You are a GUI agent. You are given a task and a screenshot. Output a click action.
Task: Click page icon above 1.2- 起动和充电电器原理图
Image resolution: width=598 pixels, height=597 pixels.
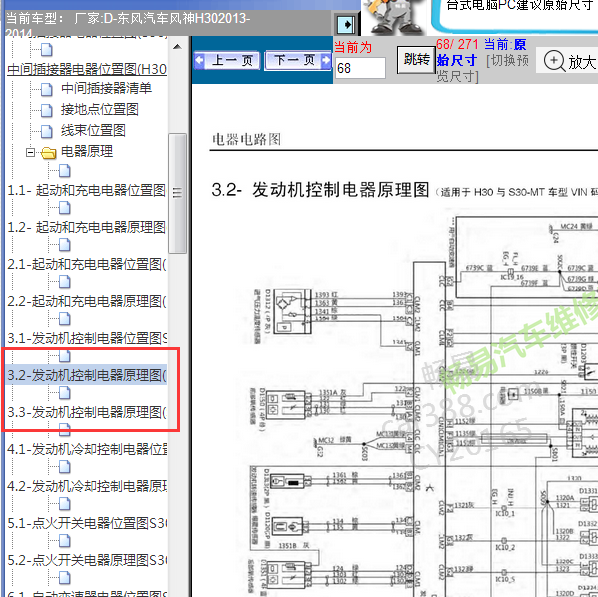click(x=65, y=208)
